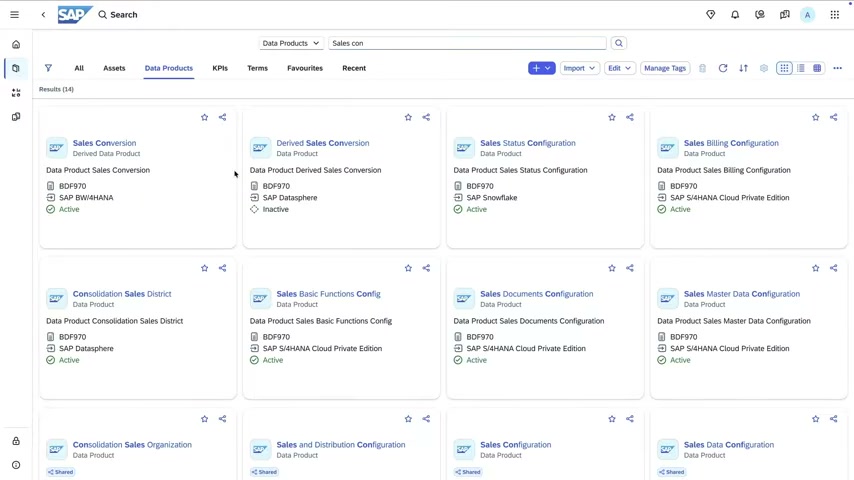Refresh the results list

pyautogui.click(x=723, y=68)
